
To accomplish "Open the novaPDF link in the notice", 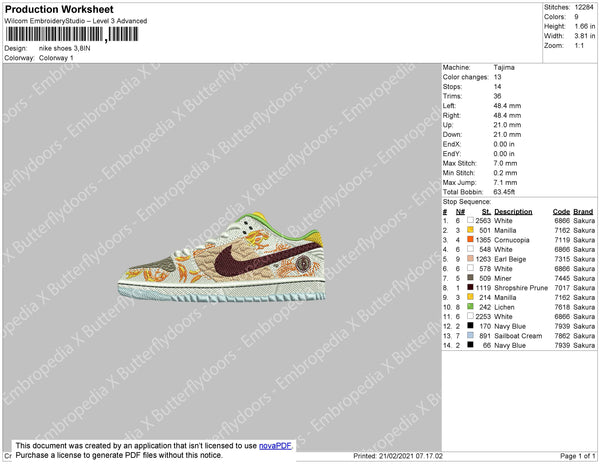I will coord(275,446).
